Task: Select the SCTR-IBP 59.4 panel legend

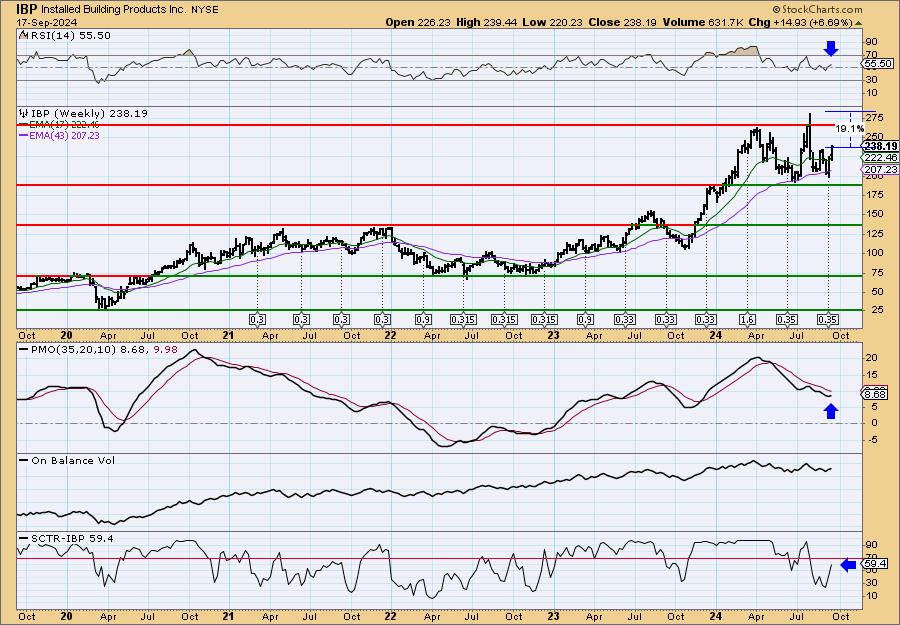Action: (67, 538)
